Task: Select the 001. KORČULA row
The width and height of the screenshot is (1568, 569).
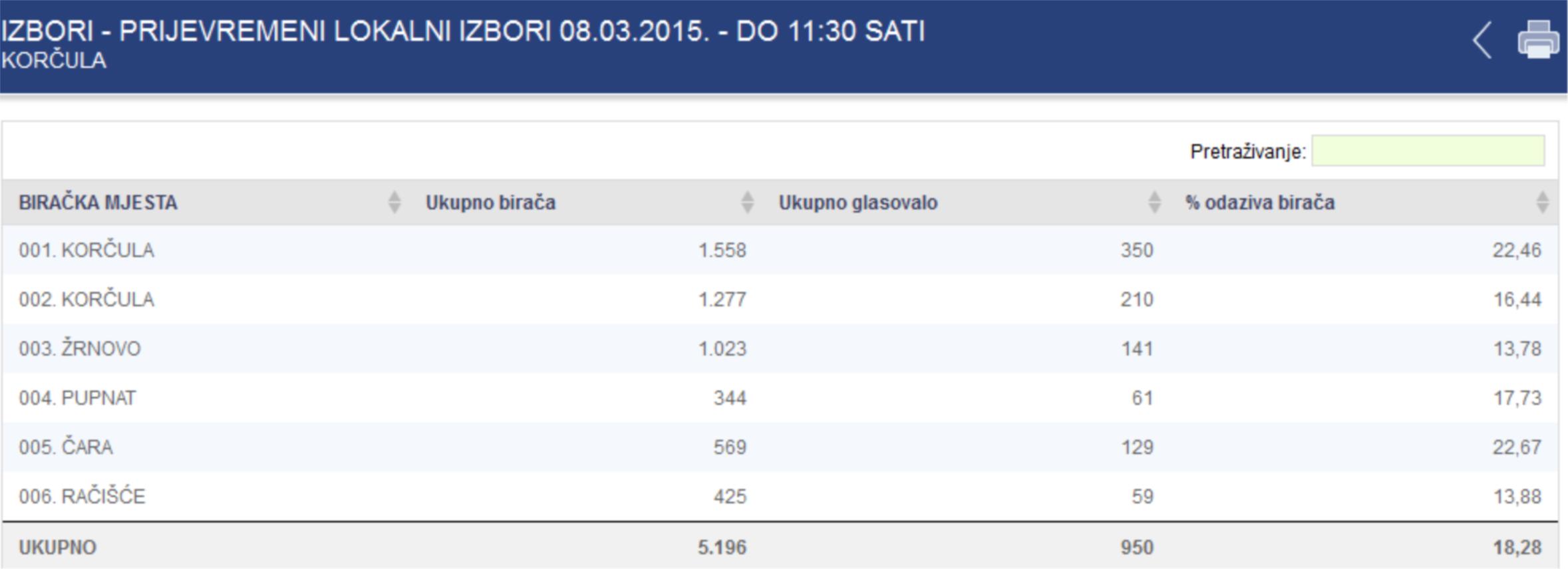Action: 86,251
